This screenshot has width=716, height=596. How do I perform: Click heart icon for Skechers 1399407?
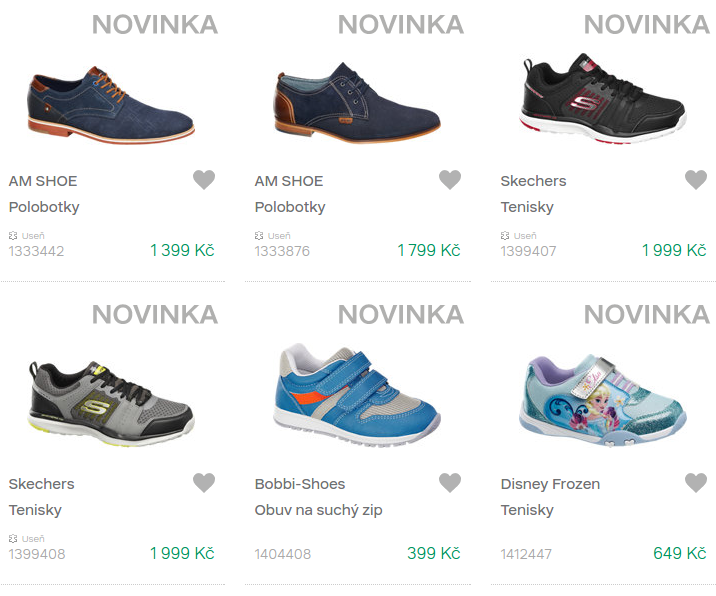pyautogui.click(x=696, y=180)
